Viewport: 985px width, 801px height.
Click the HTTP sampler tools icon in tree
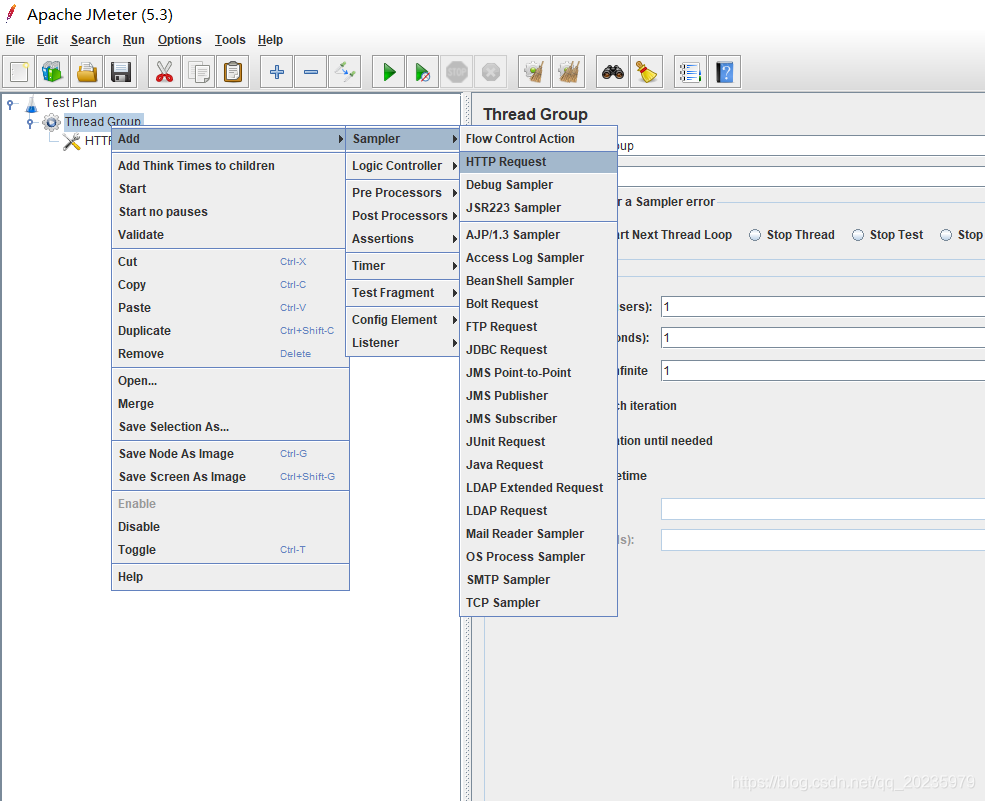[x=72, y=141]
